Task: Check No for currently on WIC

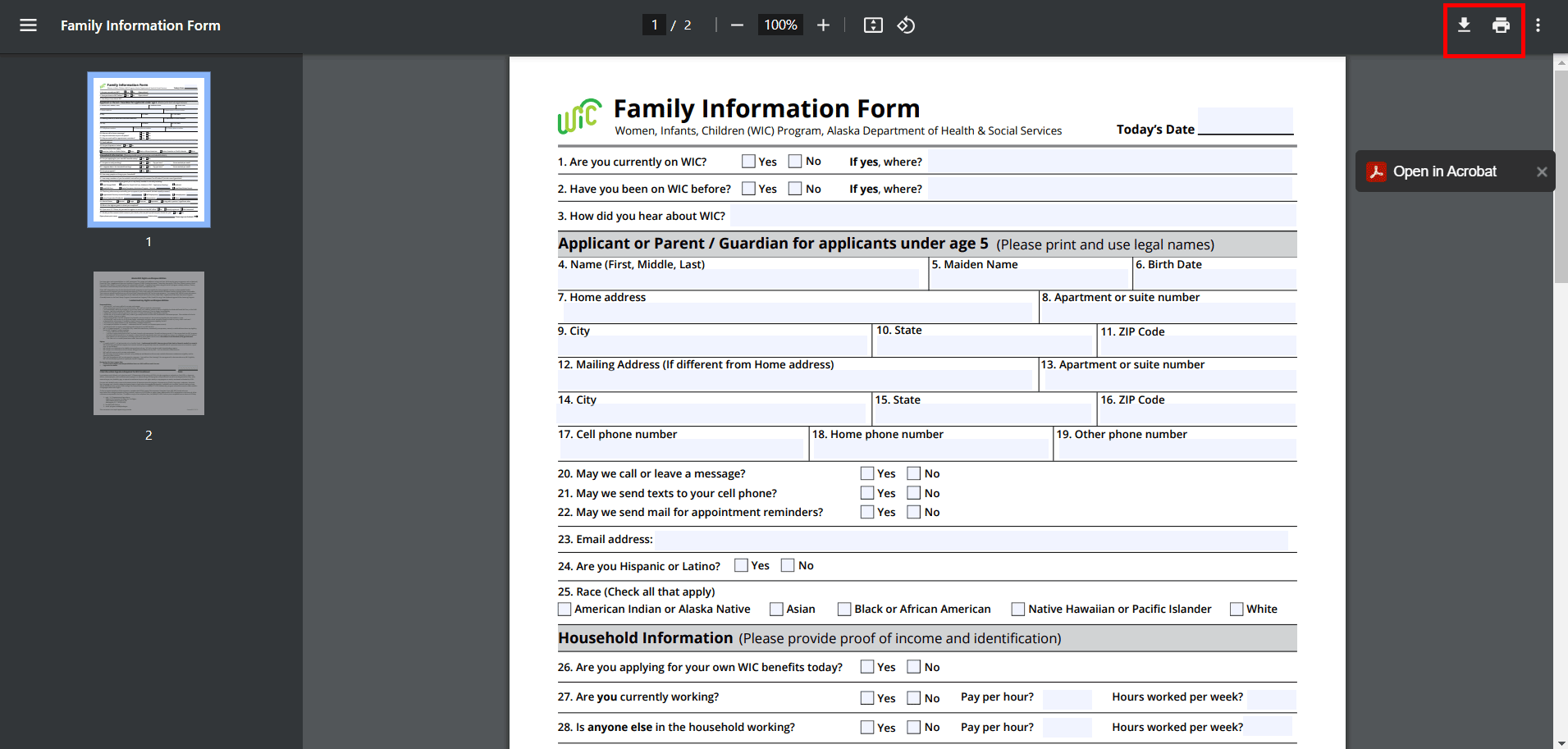Action: pos(795,162)
